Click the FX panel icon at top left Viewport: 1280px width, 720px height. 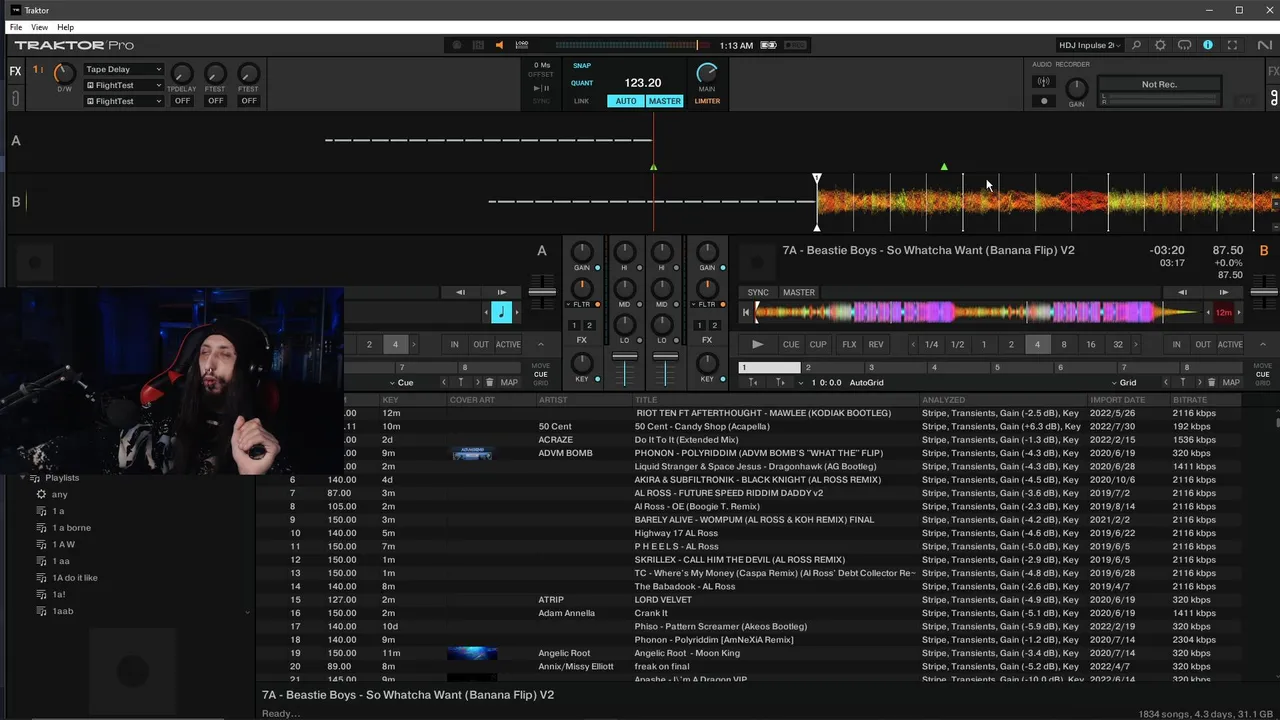coord(15,71)
